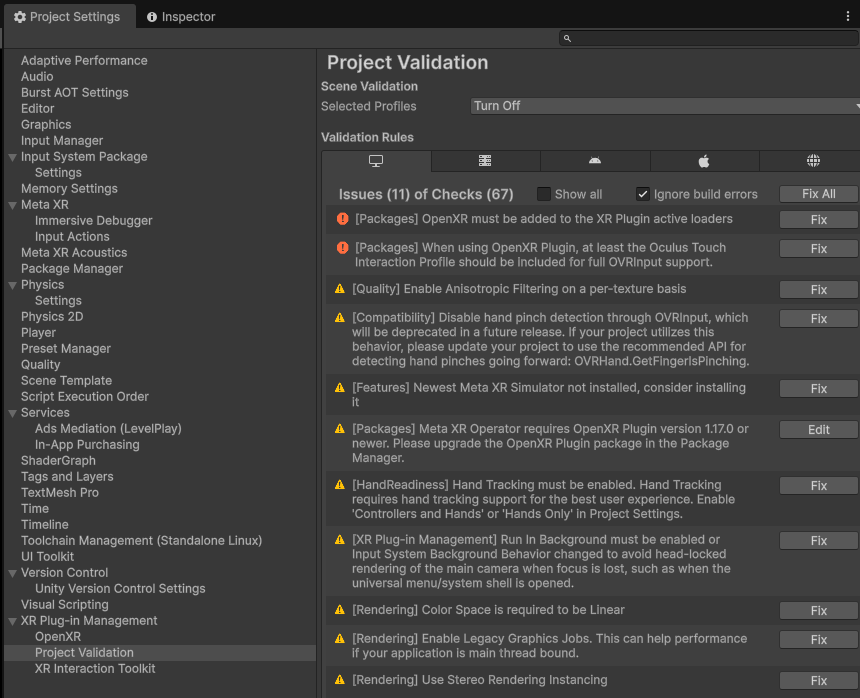
Task: Open Script Execution Order settings
Action: [x=84, y=396]
